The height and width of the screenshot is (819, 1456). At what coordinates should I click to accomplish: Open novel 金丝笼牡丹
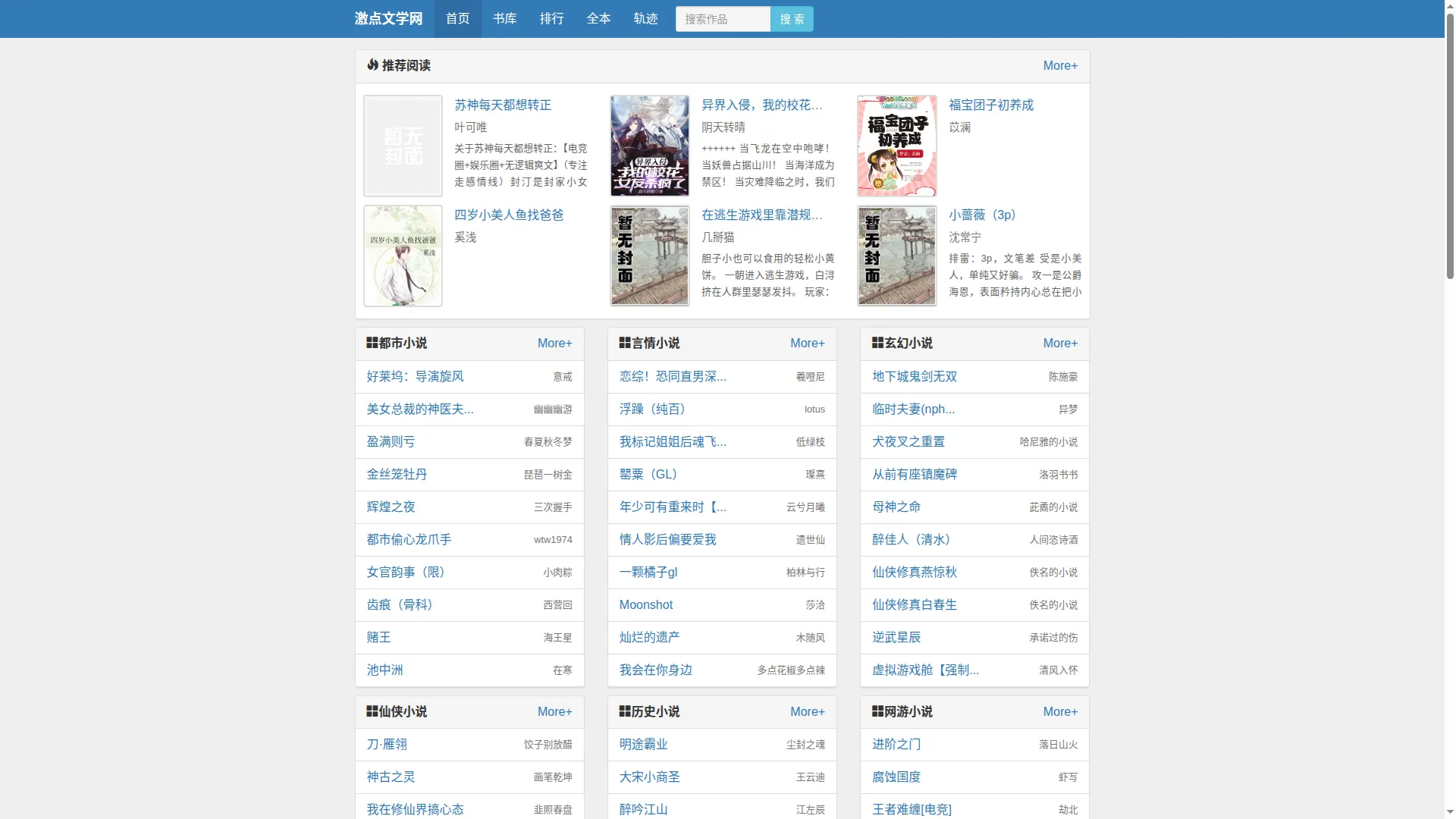(397, 474)
